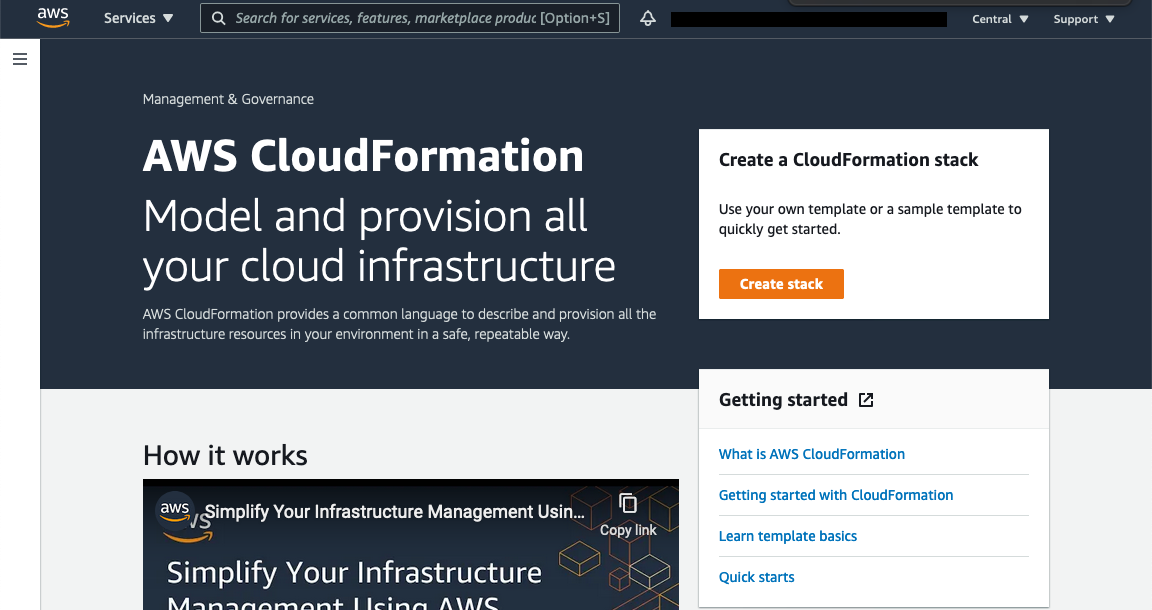
Task: Open Getting started with CloudFormation link
Action: pos(835,495)
